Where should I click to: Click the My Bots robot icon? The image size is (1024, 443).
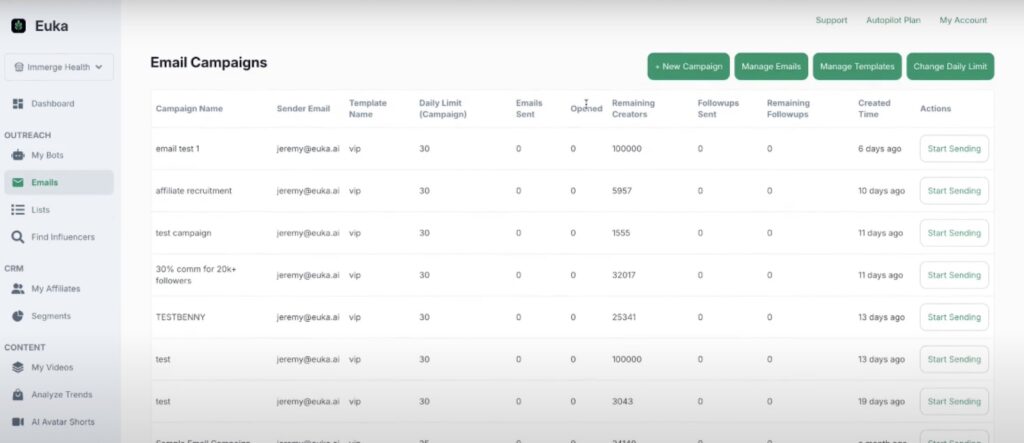click(18, 156)
